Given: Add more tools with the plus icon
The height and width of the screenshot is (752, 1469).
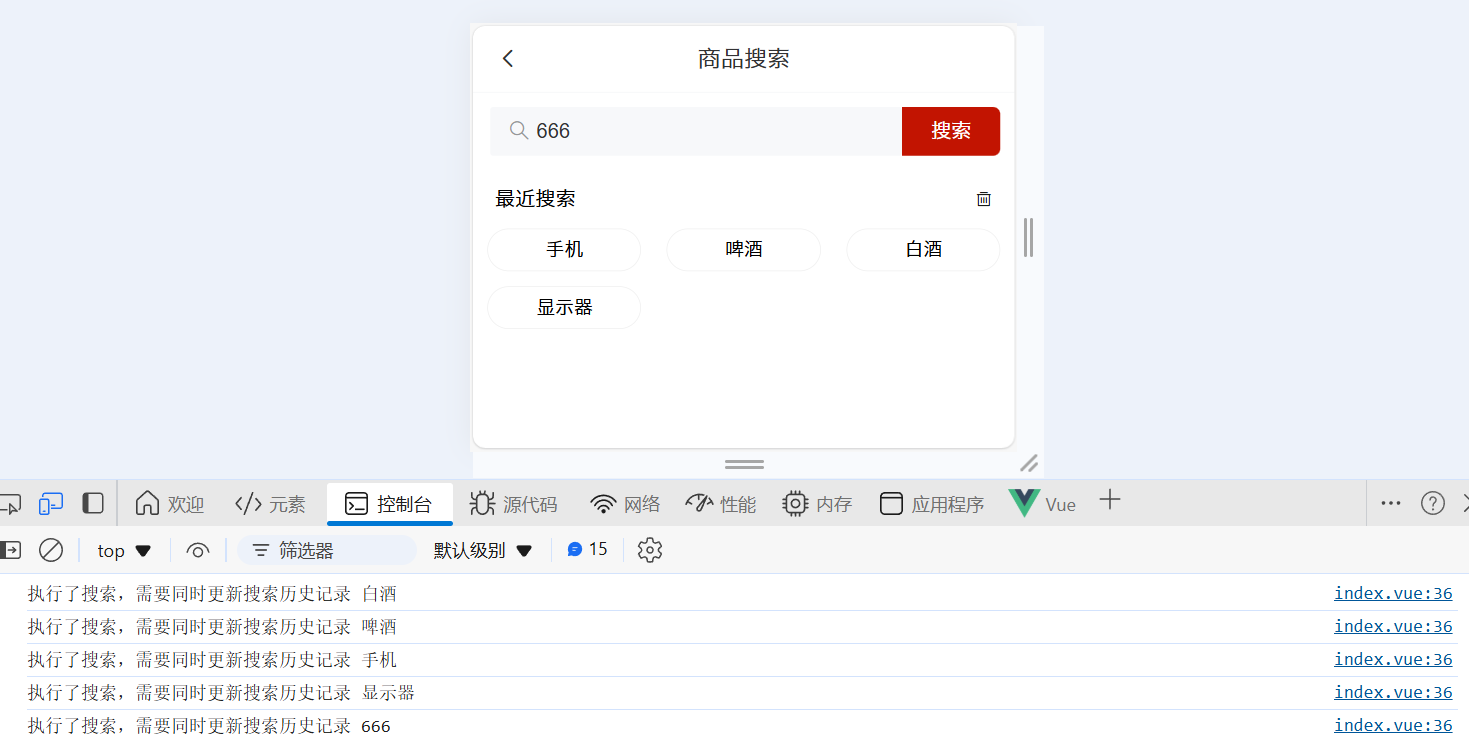Looking at the screenshot, I should pos(1110,501).
